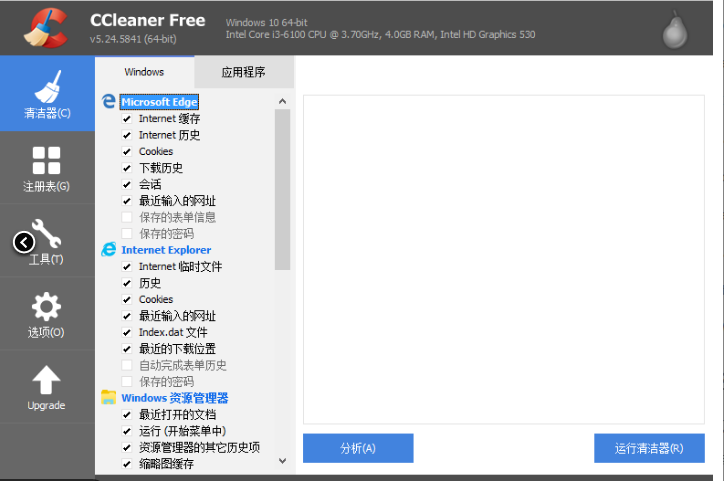
Task: Uncheck Internet Explorer 历史 checkbox
Action: 127,283
